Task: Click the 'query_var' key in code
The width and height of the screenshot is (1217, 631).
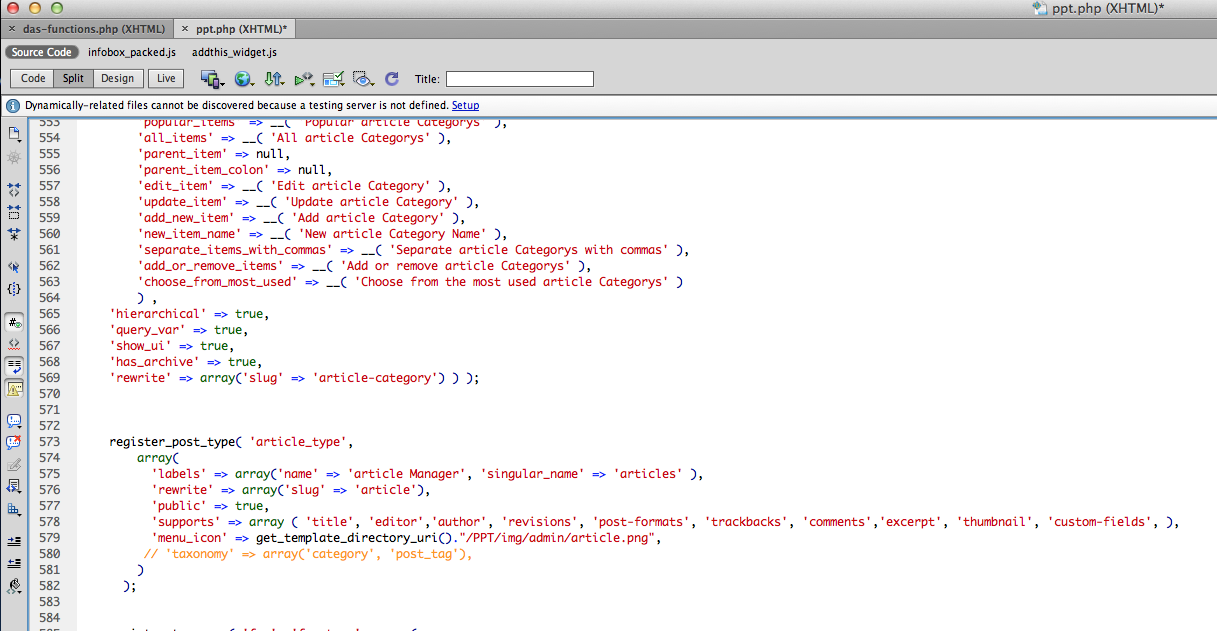Action: coord(148,330)
